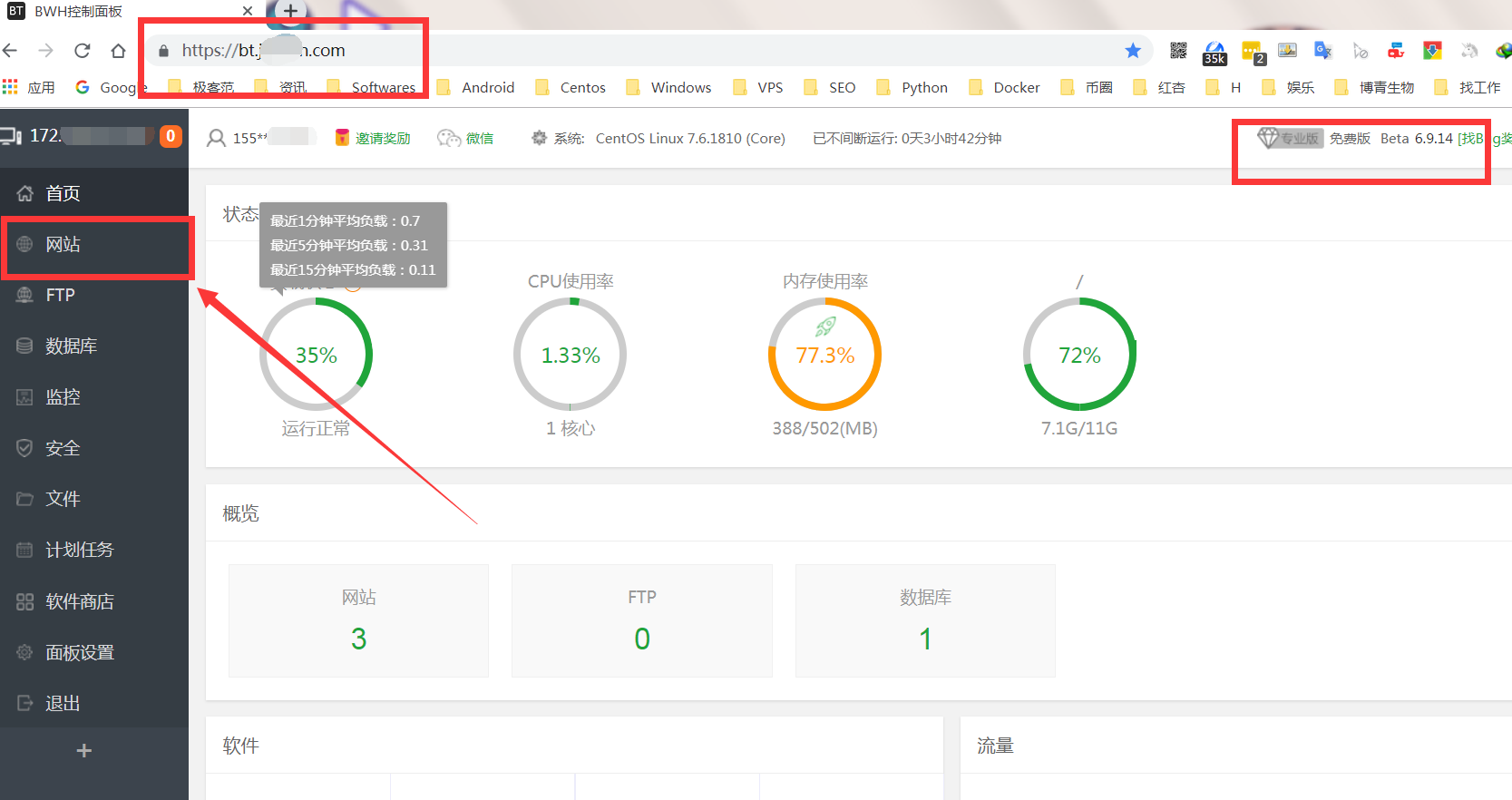Viewport: 1512px width, 800px height.
Task: Click the 35k badge extension icon
Action: point(1214,54)
